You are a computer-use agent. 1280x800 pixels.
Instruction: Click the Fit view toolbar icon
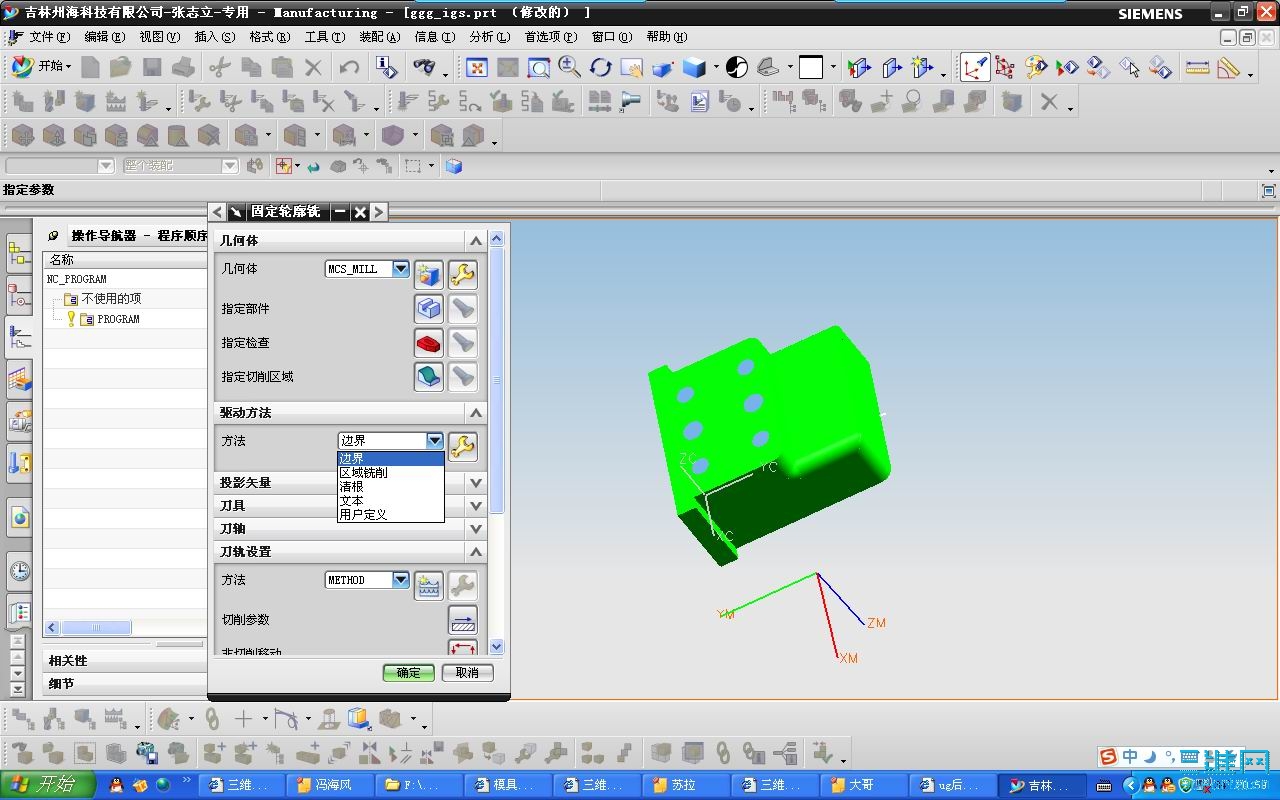coord(477,67)
